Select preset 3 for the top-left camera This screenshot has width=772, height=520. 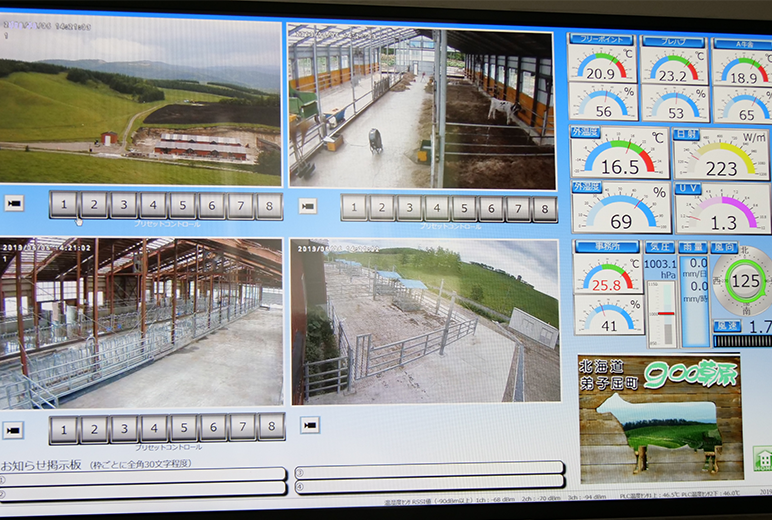coord(123,206)
